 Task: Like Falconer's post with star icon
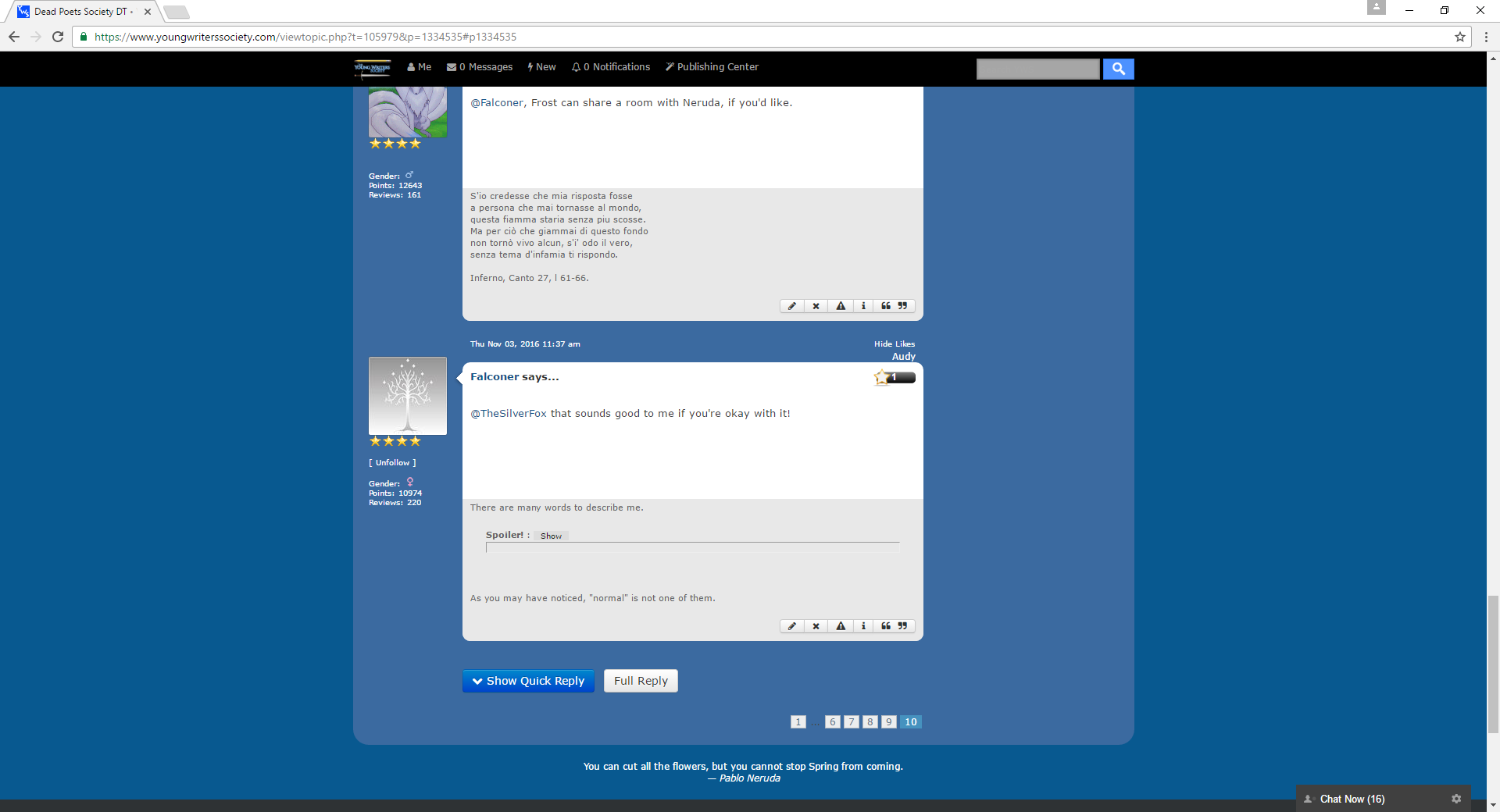pos(882,378)
